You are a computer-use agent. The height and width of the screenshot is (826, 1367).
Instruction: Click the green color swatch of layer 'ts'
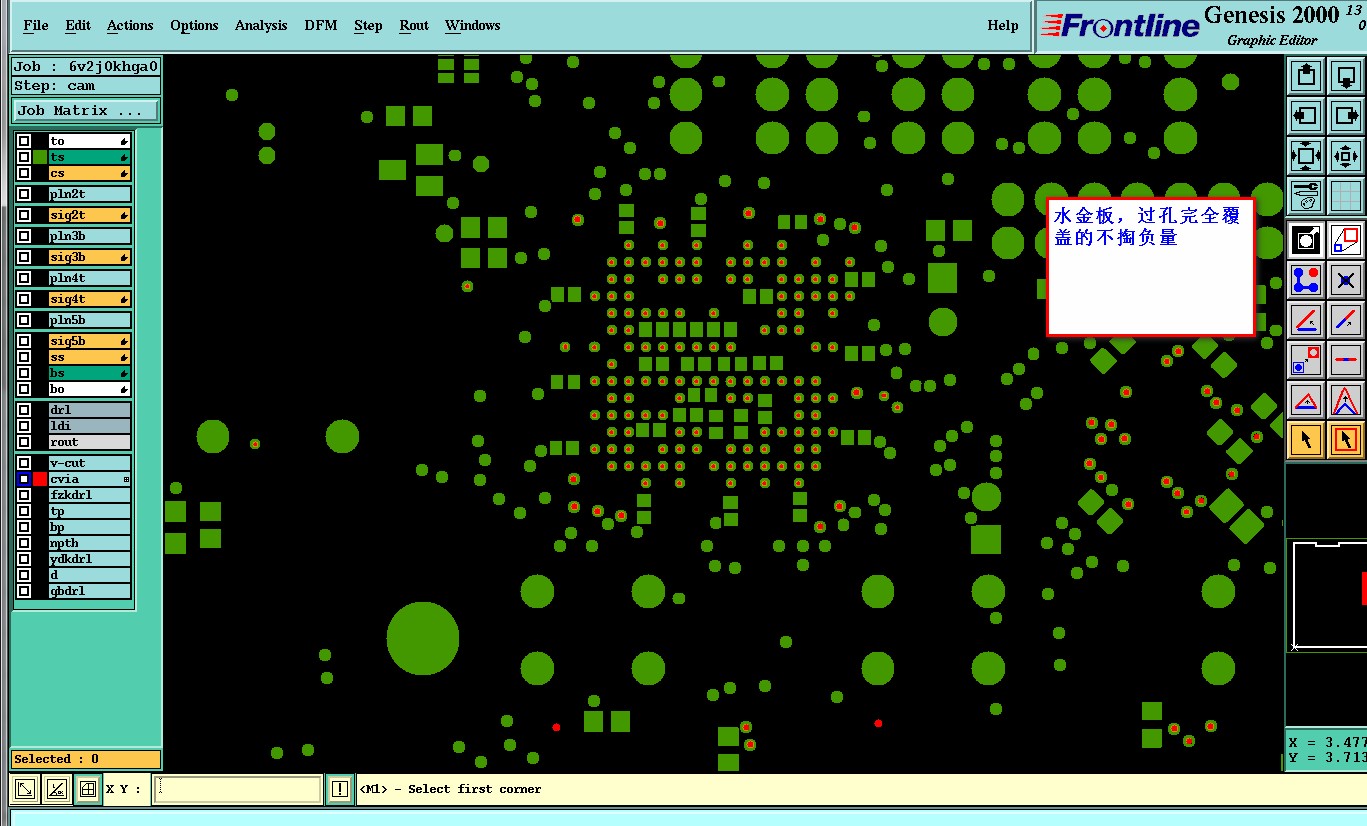click(40, 157)
